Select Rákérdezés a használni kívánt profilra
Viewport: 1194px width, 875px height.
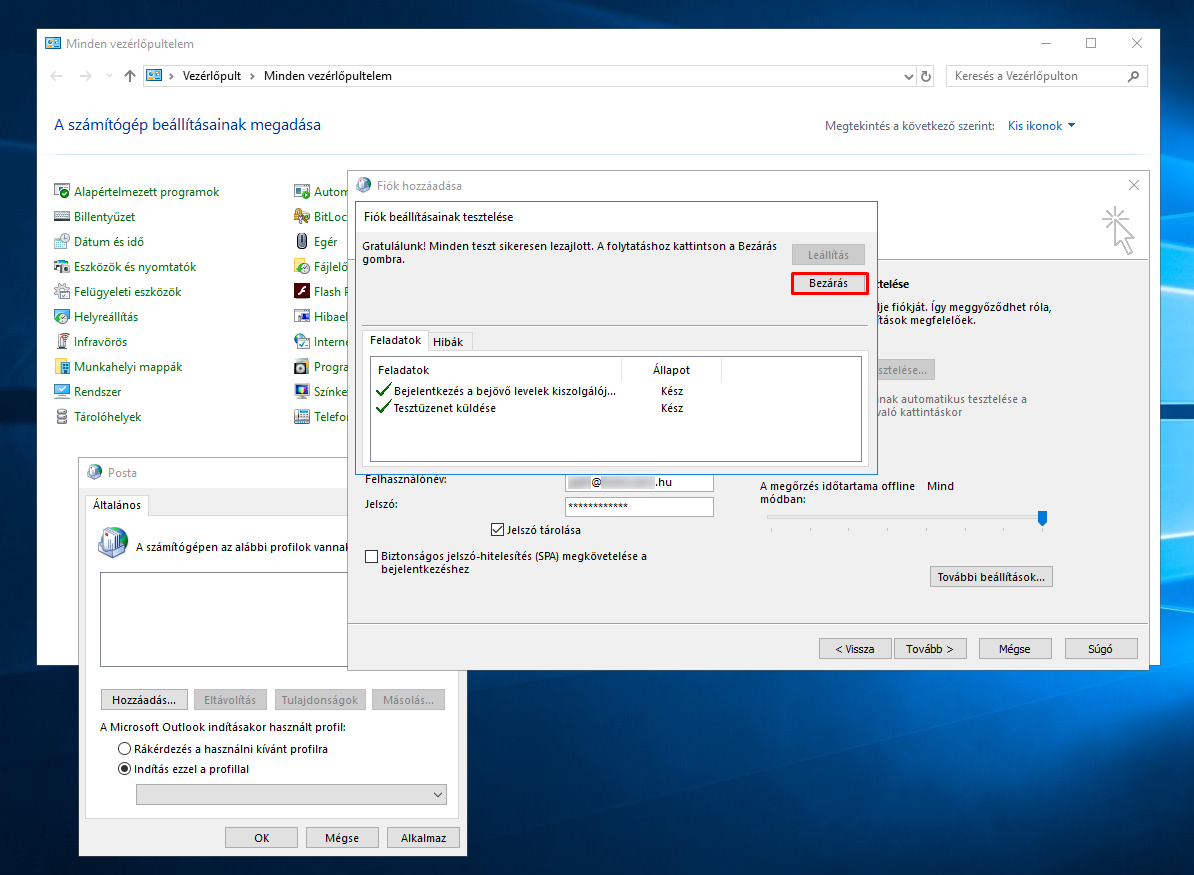(x=124, y=749)
